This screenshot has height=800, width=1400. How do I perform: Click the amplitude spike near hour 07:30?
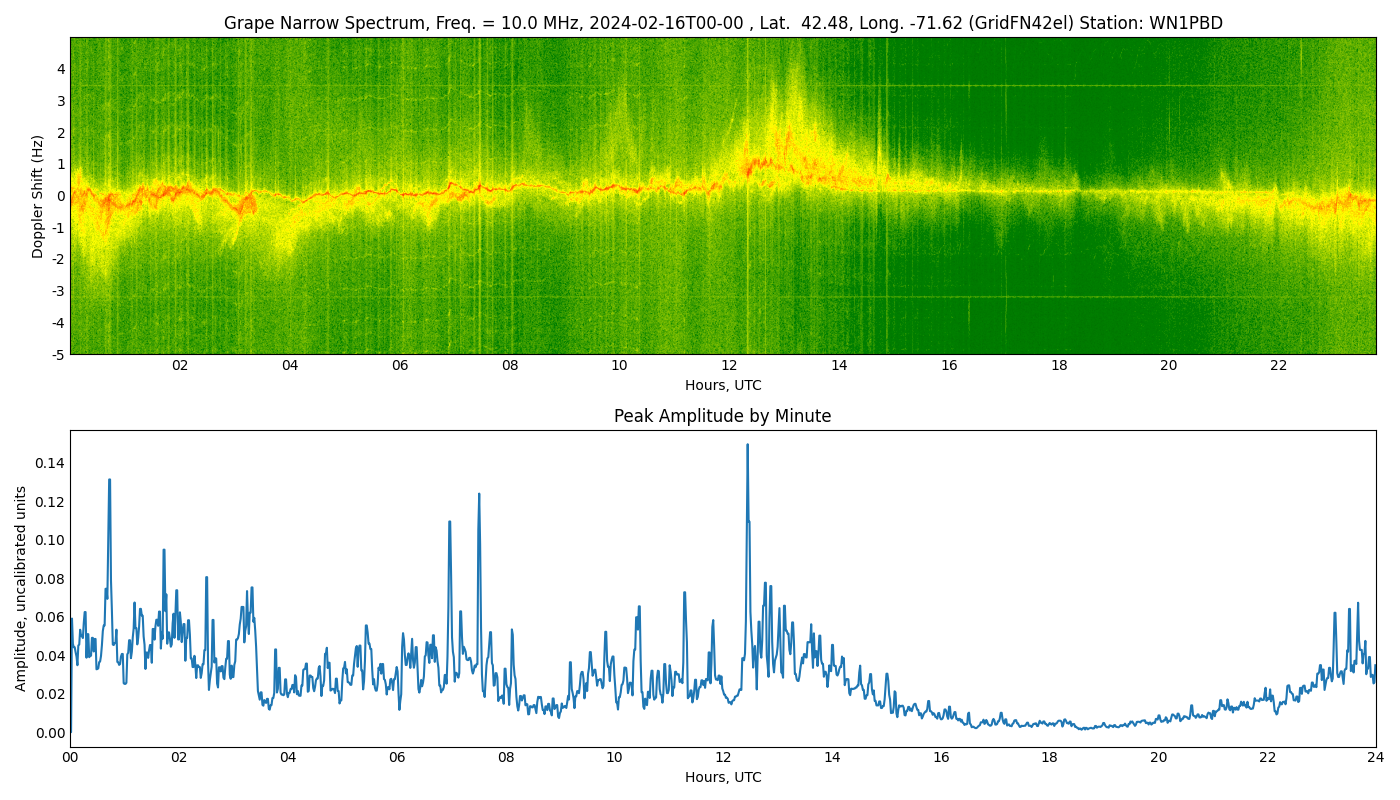coord(479,494)
